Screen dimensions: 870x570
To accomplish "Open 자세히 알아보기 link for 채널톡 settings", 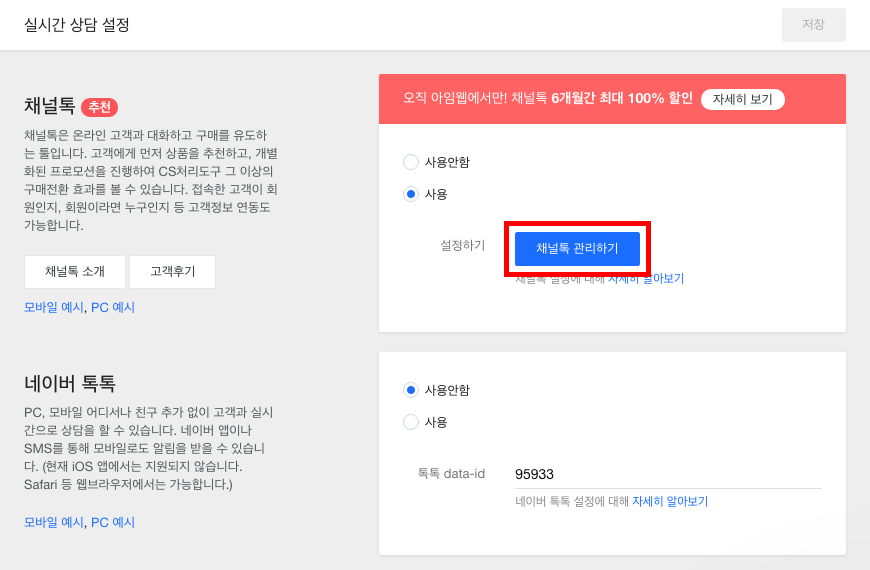I will coord(646,279).
